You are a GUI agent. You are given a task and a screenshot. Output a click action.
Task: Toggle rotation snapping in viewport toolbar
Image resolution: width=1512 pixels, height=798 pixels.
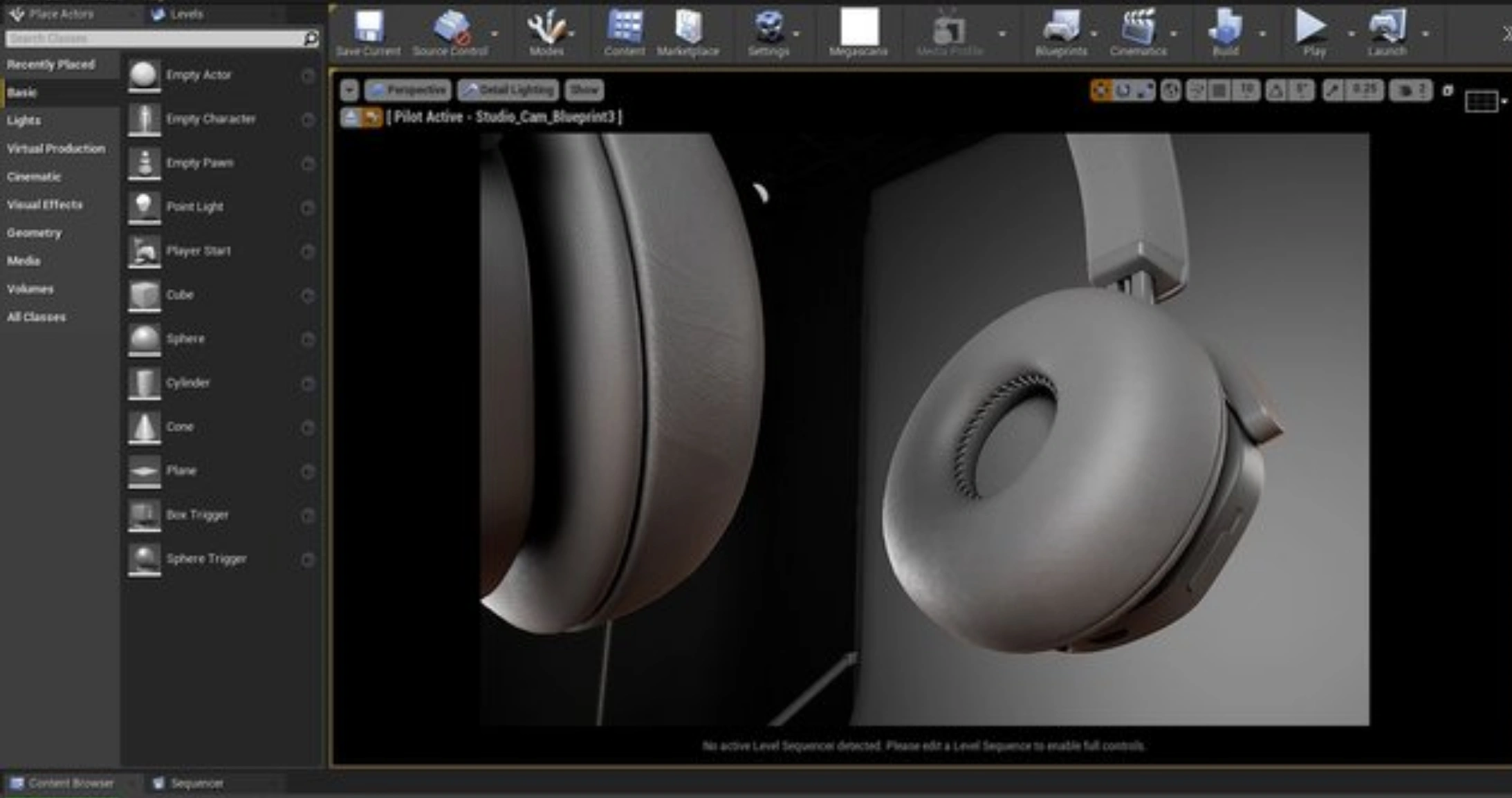click(x=1277, y=91)
